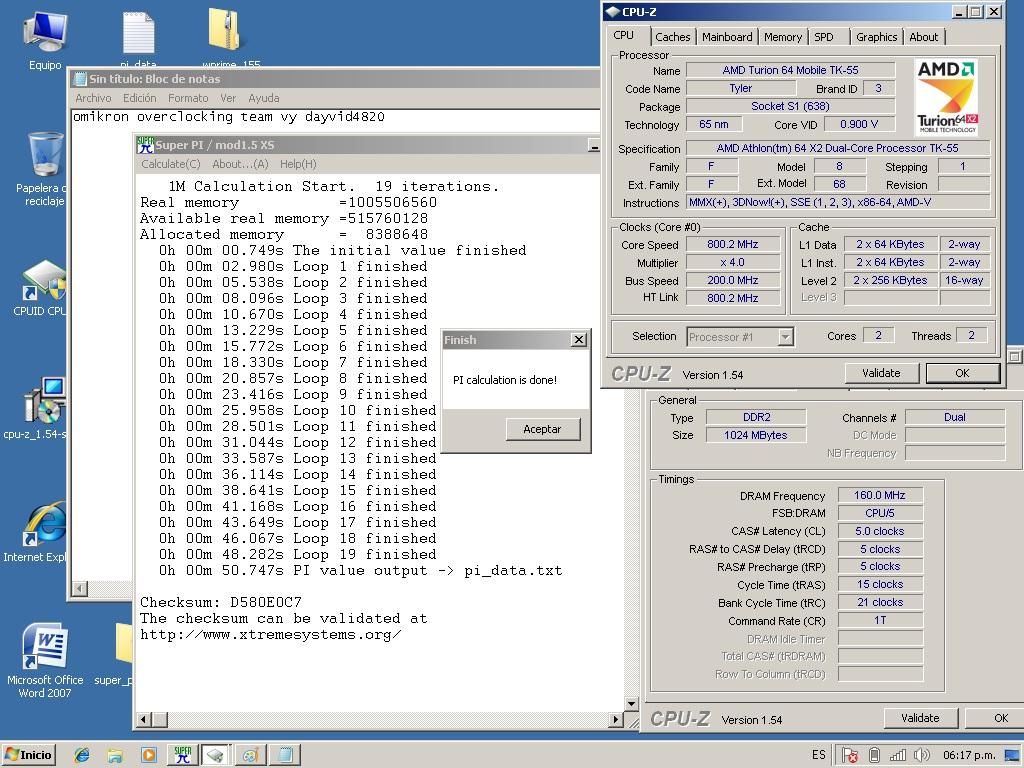The height and width of the screenshot is (768, 1024).
Task: Click the Core Speed 800.2 MHz field
Action: pyautogui.click(x=733, y=244)
